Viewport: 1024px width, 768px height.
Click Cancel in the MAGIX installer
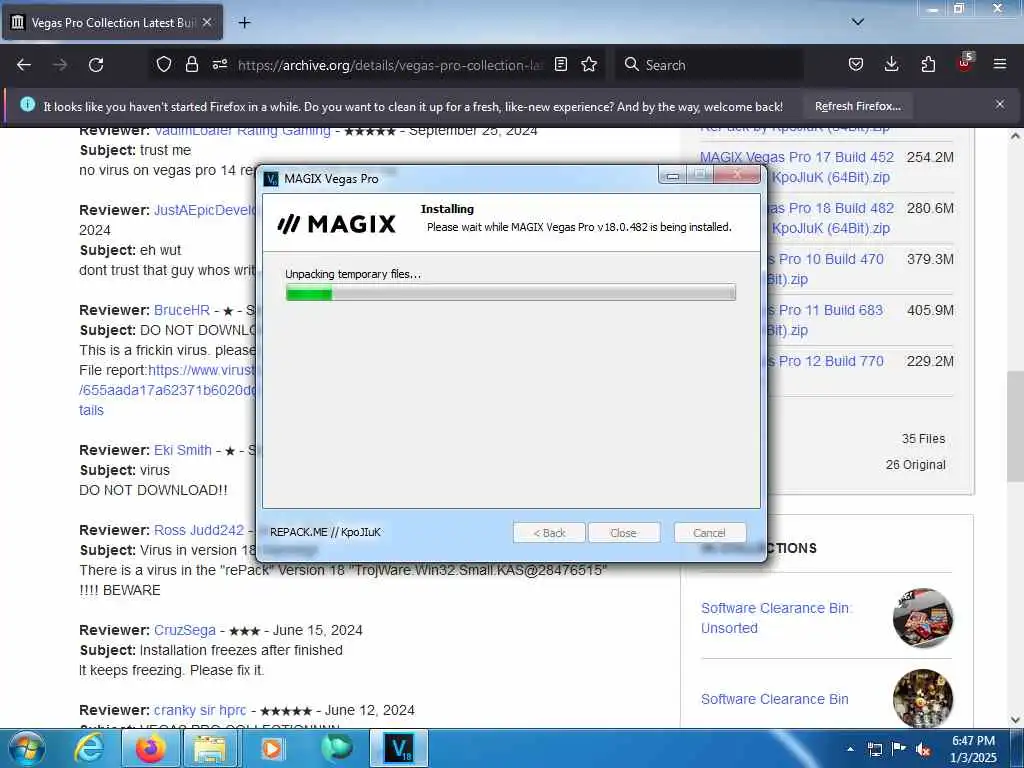tap(709, 533)
